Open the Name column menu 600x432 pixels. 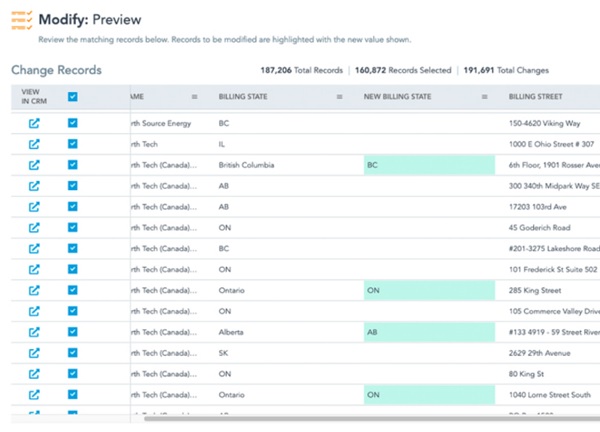coord(194,97)
